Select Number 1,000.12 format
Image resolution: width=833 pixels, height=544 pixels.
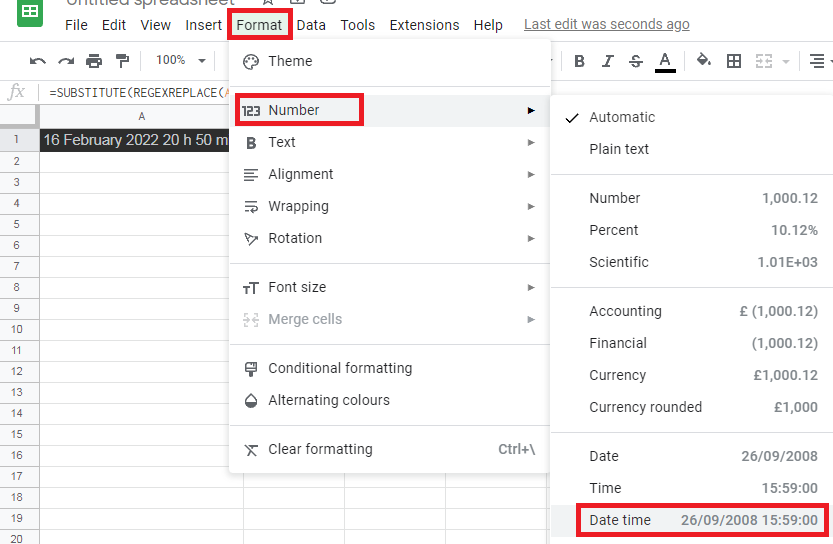[692, 198]
